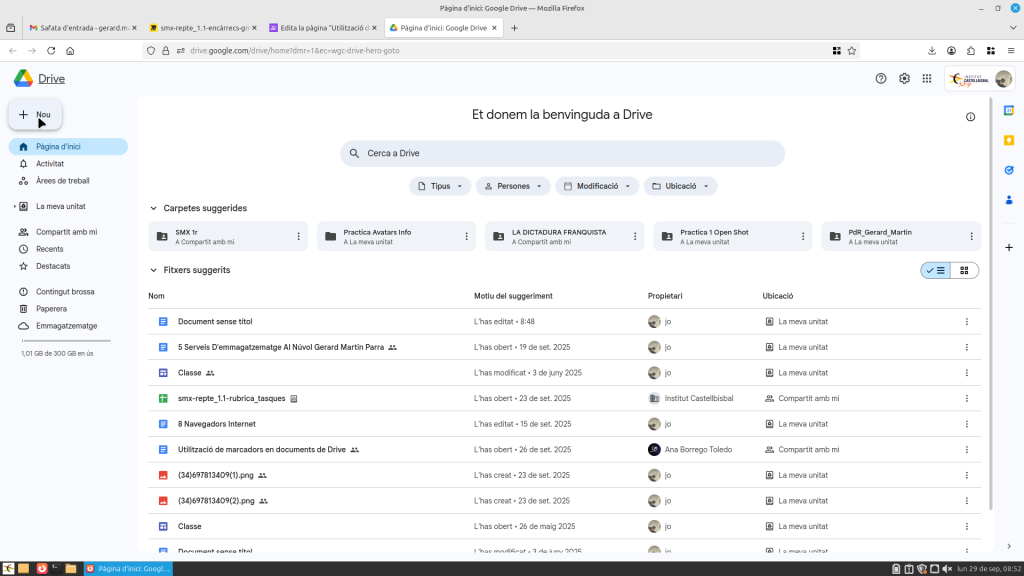
Task: Expand La meva unitat tree
Action: point(15,206)
